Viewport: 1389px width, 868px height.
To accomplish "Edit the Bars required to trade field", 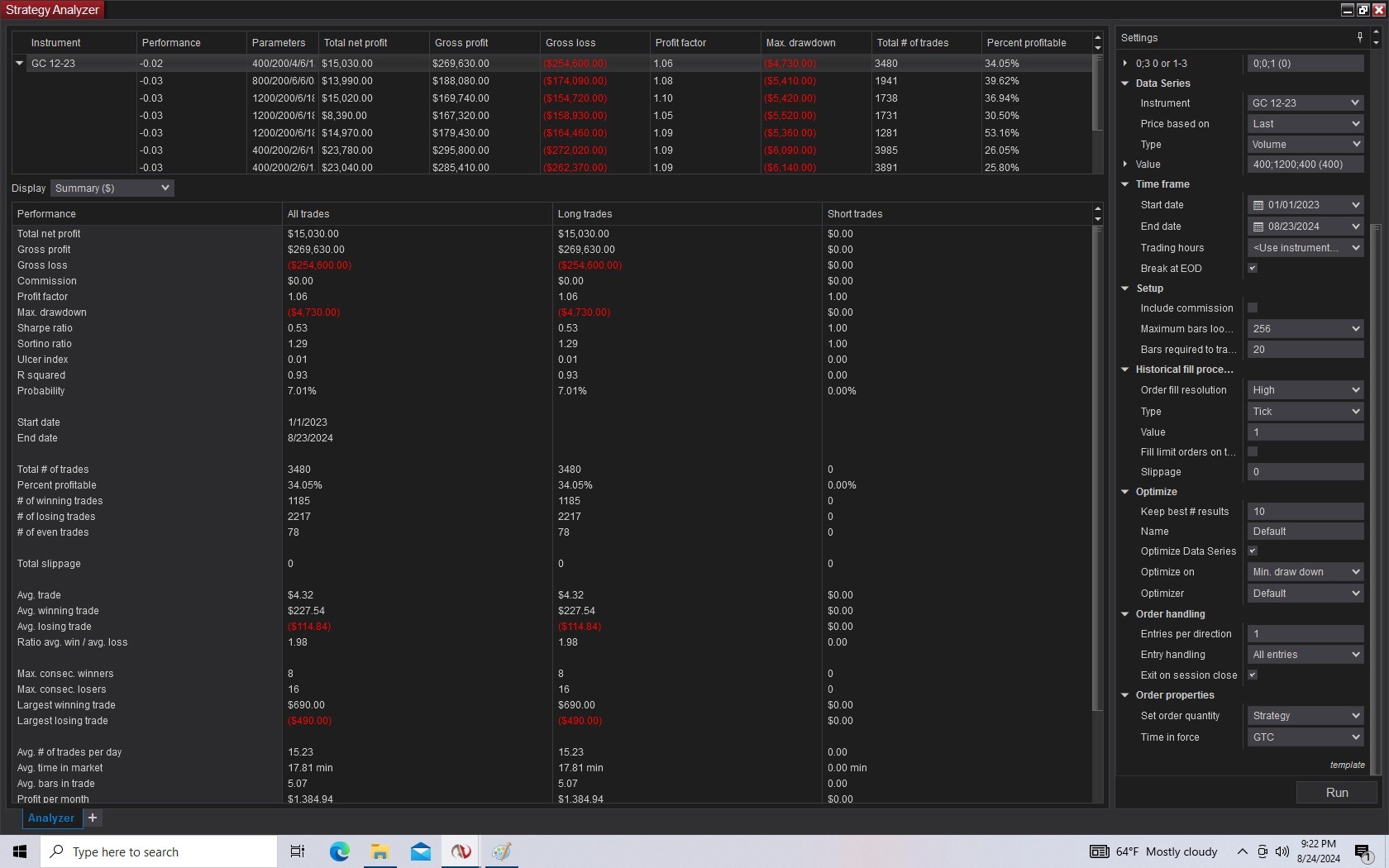I will point(1305,350).
